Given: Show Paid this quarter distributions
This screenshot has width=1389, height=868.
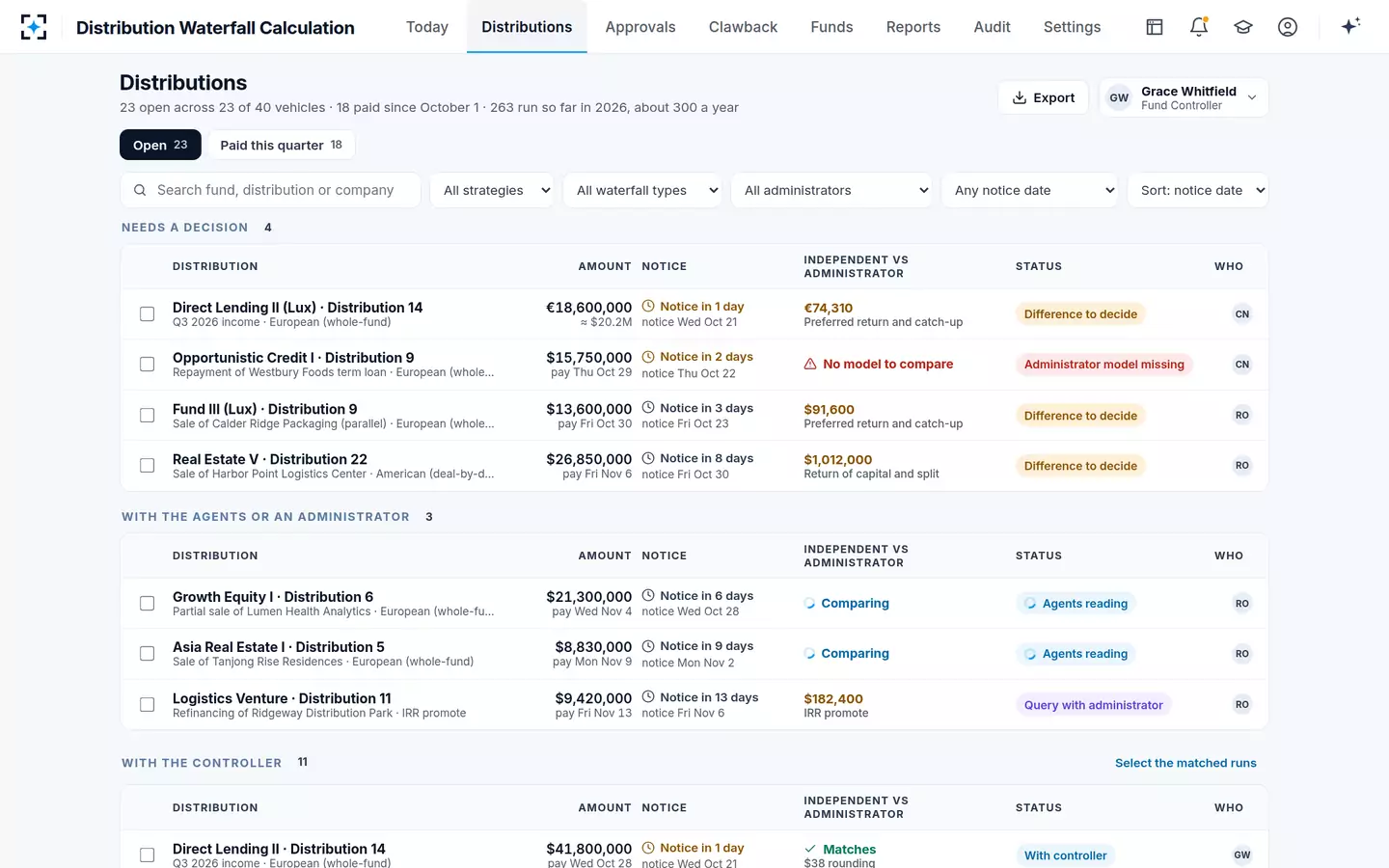Looking at the screenshot, I should [x=281, y=145].
